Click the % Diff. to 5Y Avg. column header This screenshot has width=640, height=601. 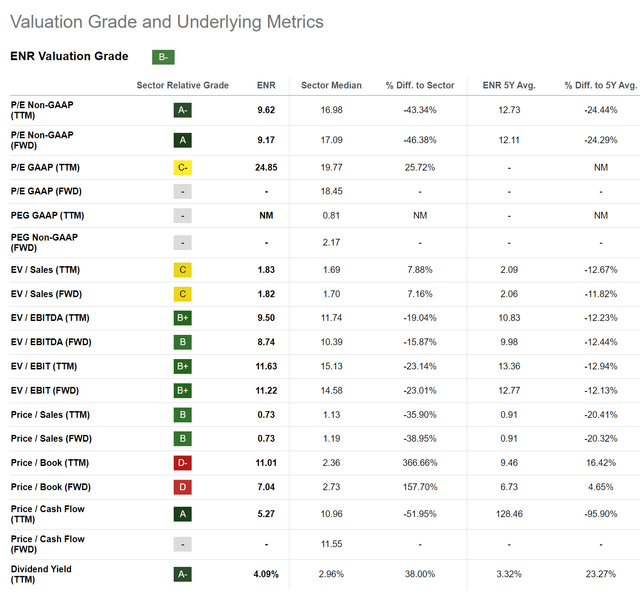pyautogui.click(x=601, y=85)
